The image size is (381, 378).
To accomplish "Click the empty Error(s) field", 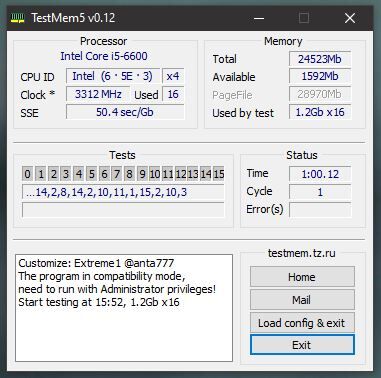I will pos(320,210).
